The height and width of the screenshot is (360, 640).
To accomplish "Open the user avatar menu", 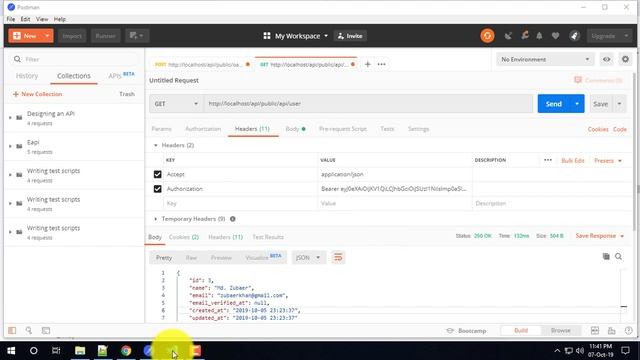I will (574, 36).
